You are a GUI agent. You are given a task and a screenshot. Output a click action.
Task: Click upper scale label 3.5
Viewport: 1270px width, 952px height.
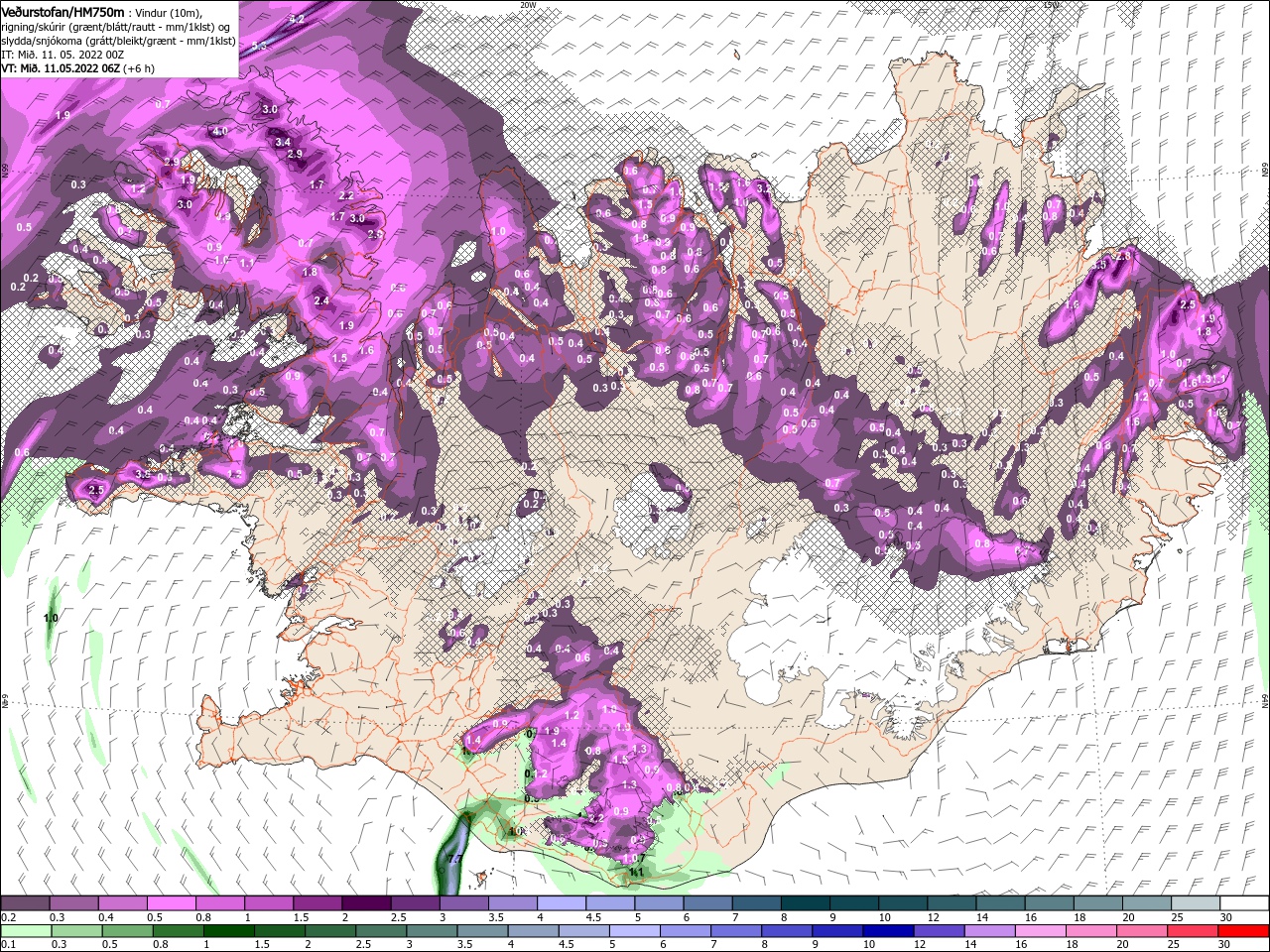pyautogui.click(x=494, y=917)
